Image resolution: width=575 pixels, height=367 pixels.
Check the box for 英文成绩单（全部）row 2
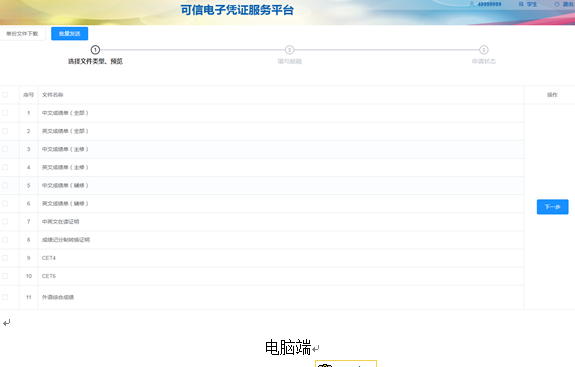coord(5,131)
